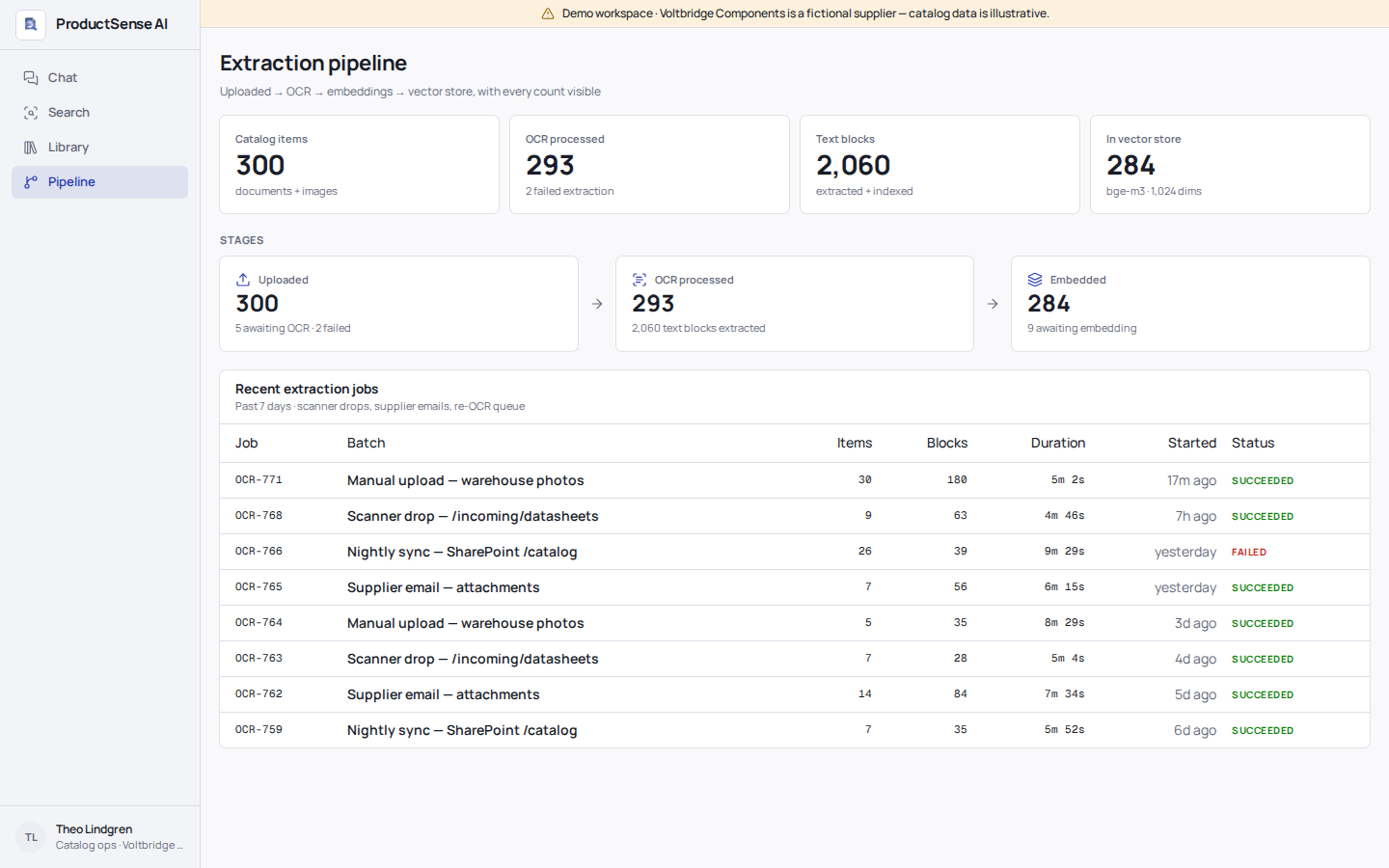Image resolution: width=1389 pixels, height=868 pixels.
Task: Click the Recent extraction jobs heading
Action: [307, 390]
